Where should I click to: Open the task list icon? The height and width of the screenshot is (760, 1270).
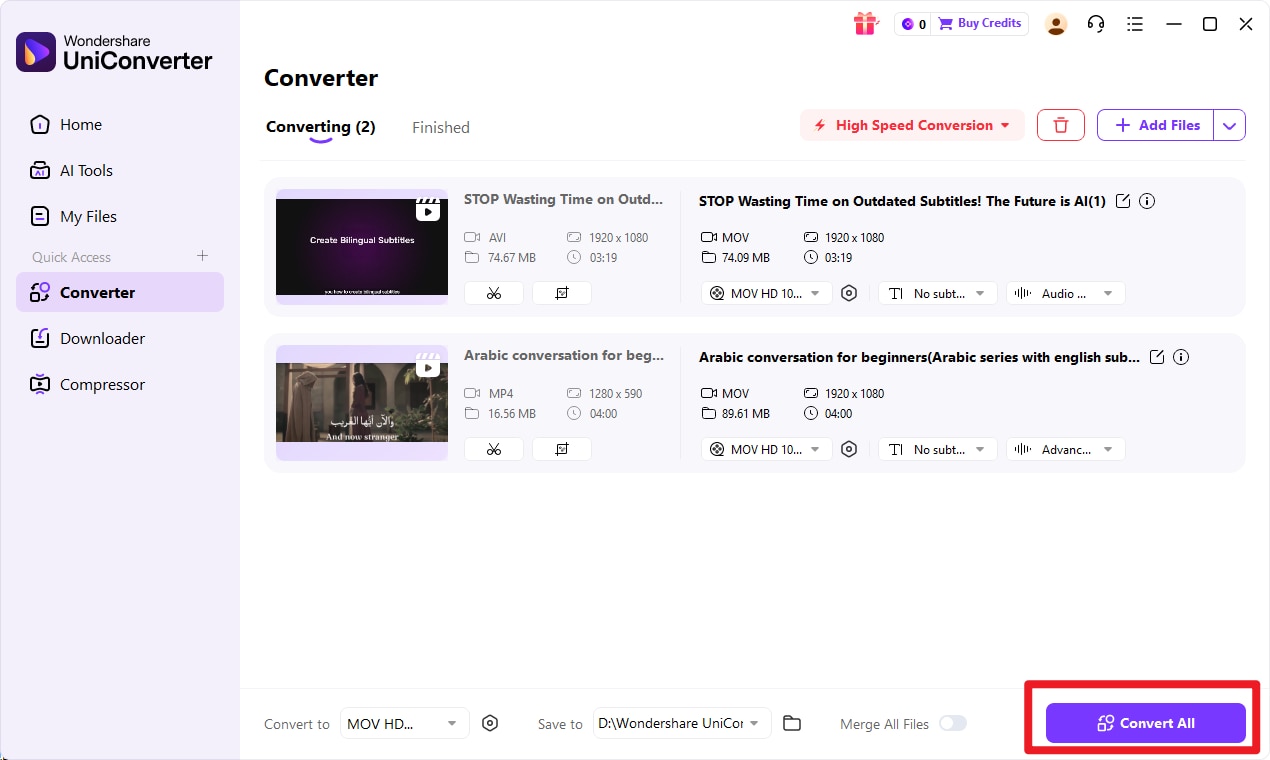[1135, 23]
